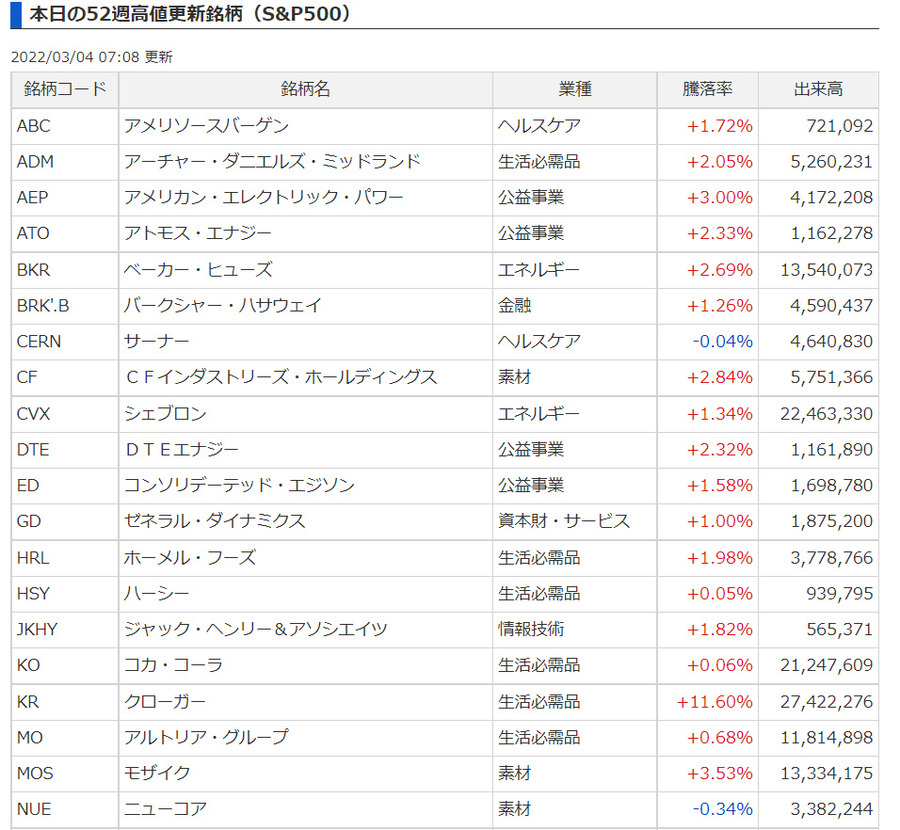The image size is (900, 830).
Task: Click the 2022/03/04 07:08 更新 timestamp
Action: coord(92,57)
